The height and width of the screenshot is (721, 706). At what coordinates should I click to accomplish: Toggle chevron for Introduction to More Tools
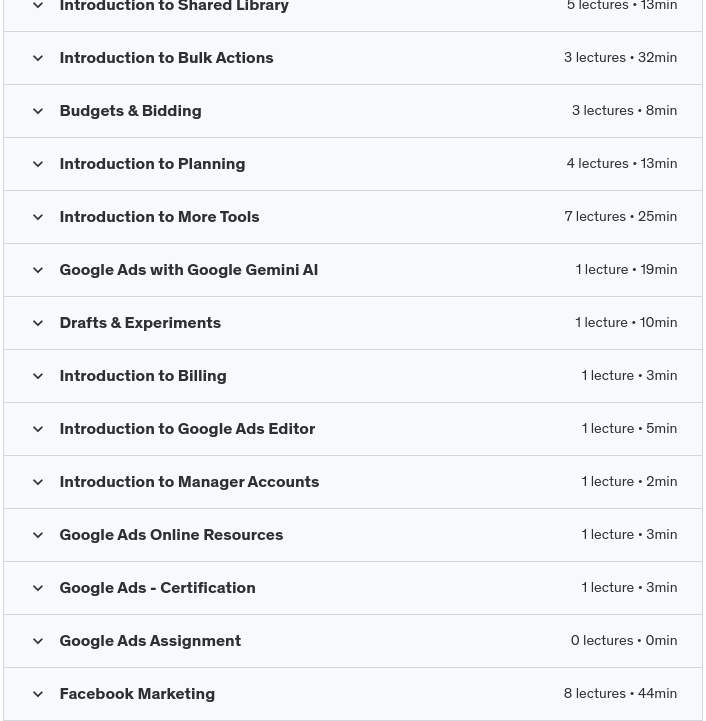(38, 217)
